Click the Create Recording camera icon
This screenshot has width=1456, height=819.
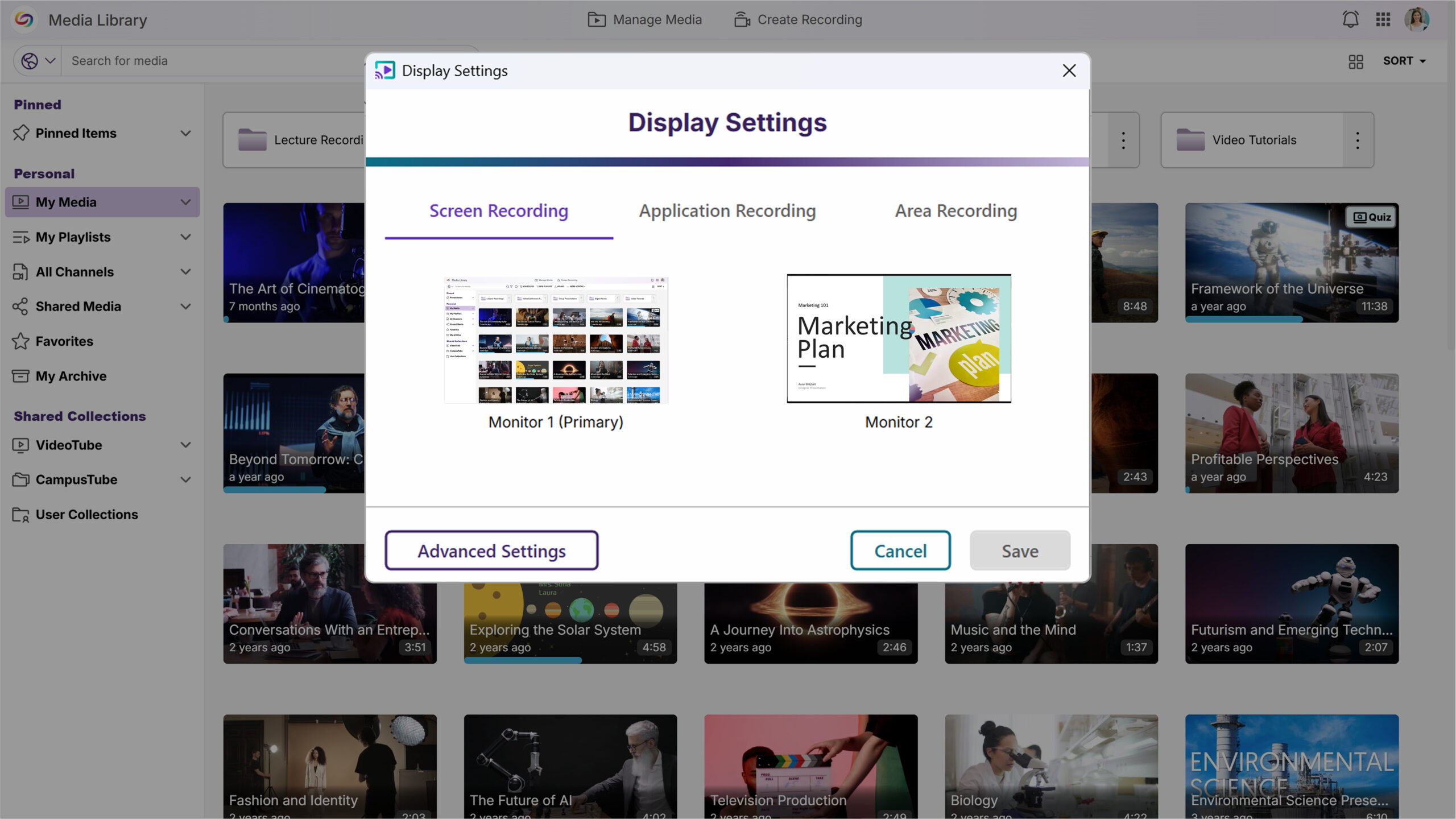[742, 19]
